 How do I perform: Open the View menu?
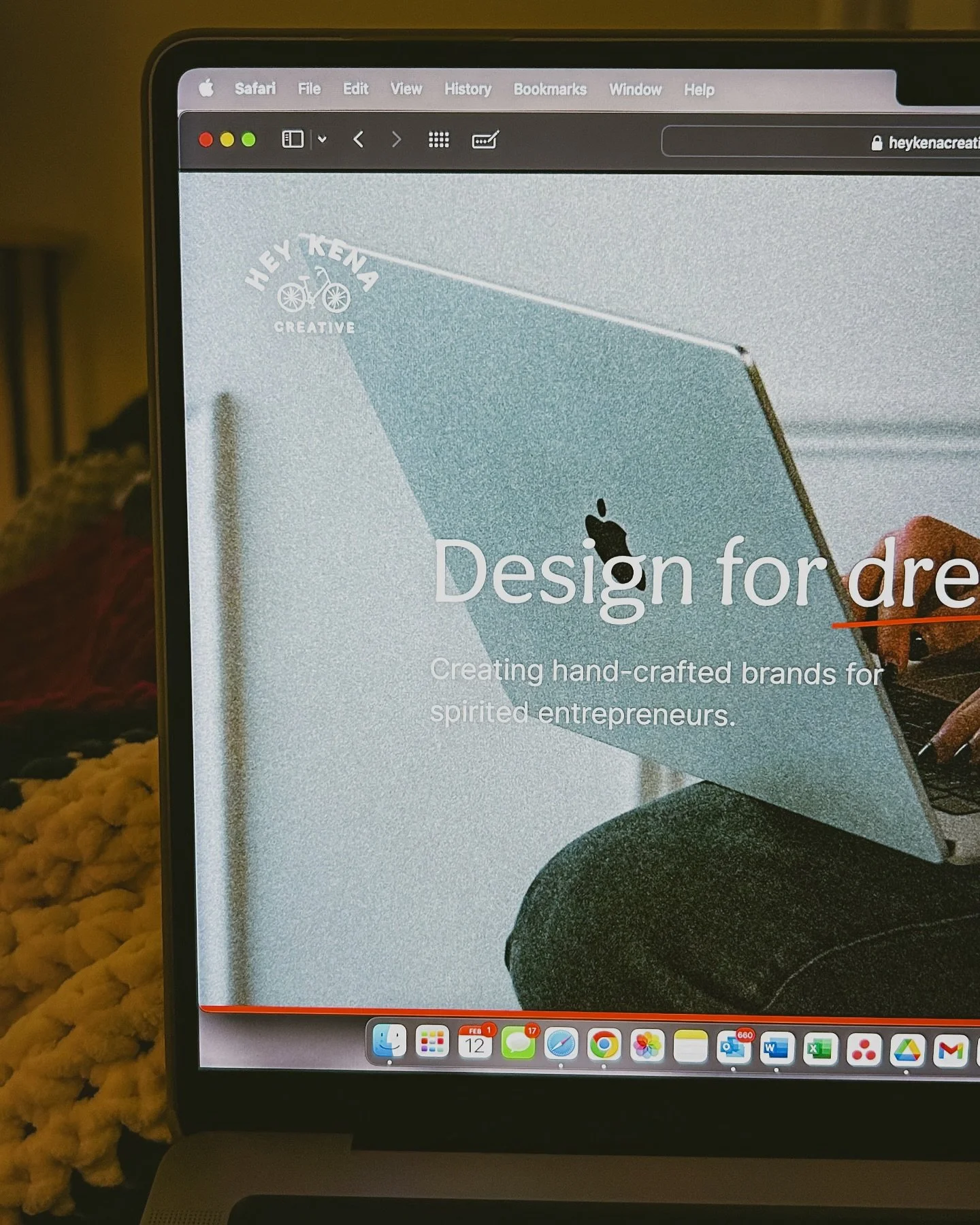click(406, 89)
